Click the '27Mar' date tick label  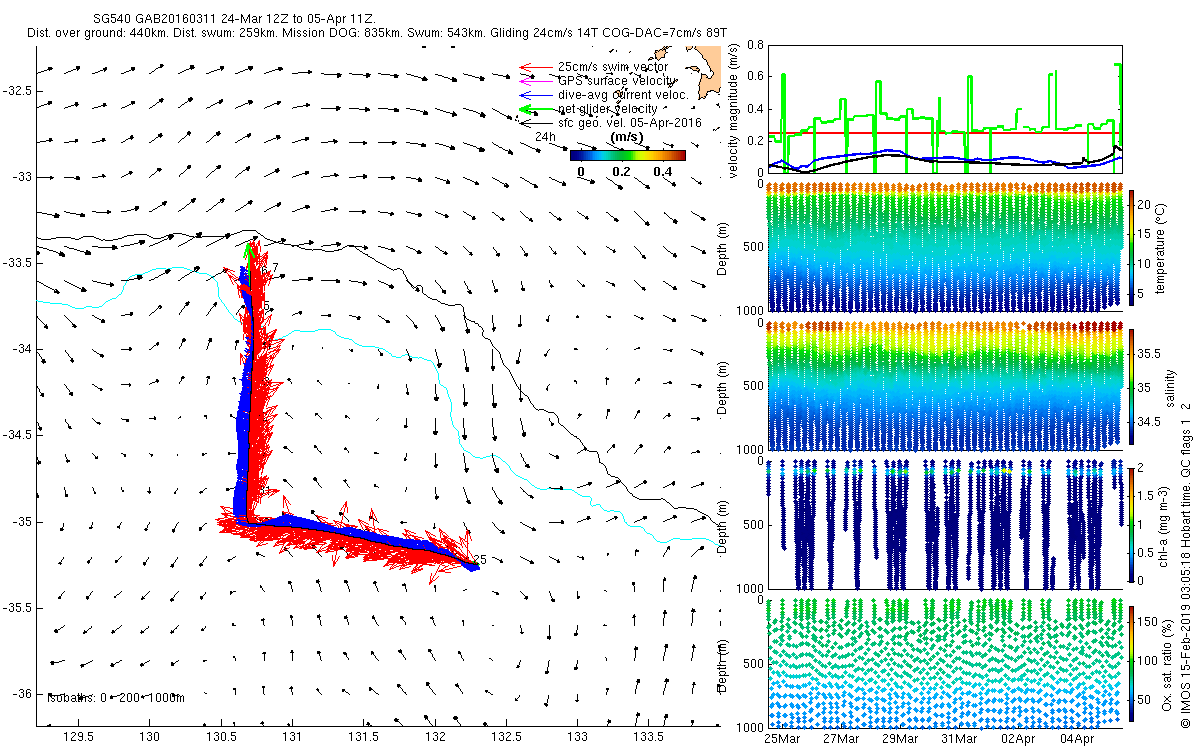coord(841,739)
